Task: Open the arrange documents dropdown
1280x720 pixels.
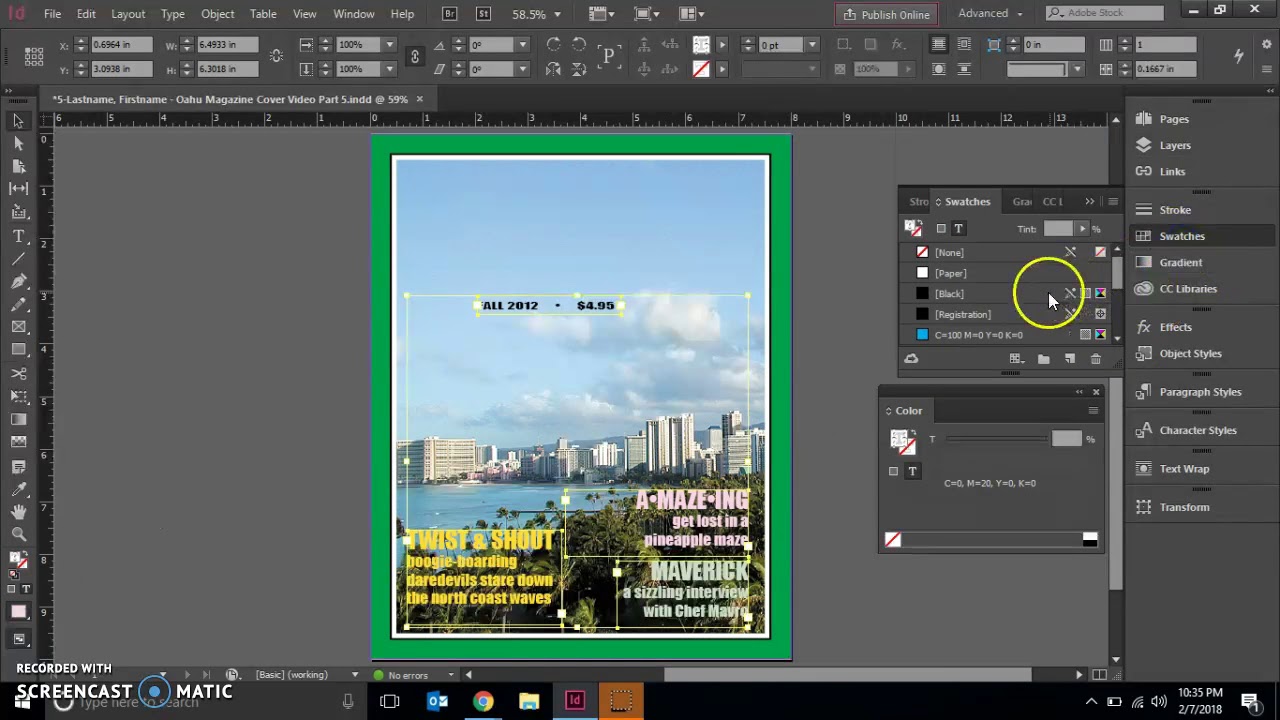Action: (x=692, y=14)
